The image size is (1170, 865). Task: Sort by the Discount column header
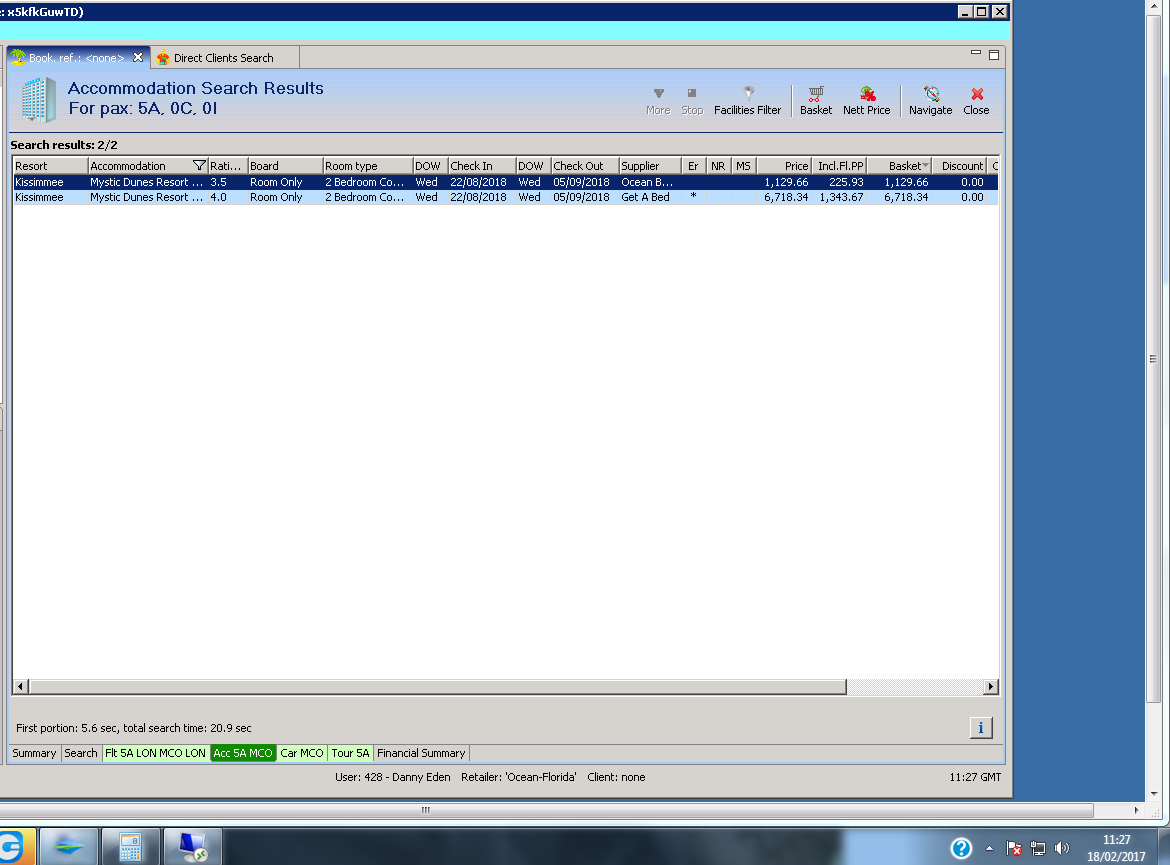[x=960, y=166]
